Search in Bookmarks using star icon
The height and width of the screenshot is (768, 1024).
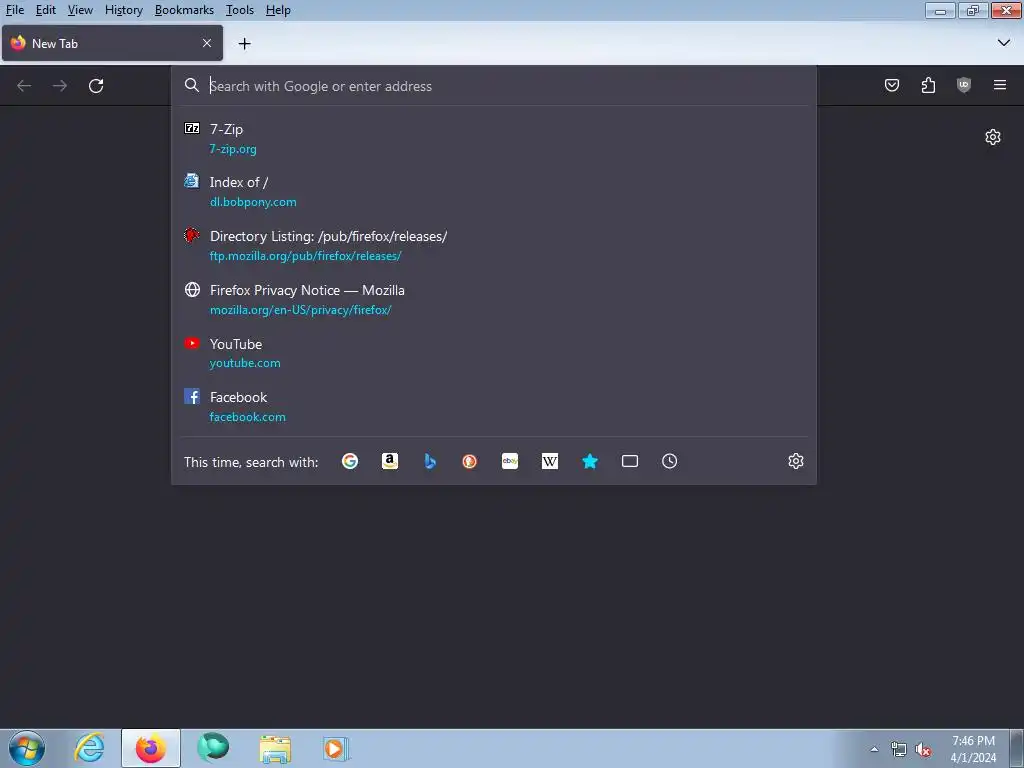pyautogui.click(x=590, y=461)
